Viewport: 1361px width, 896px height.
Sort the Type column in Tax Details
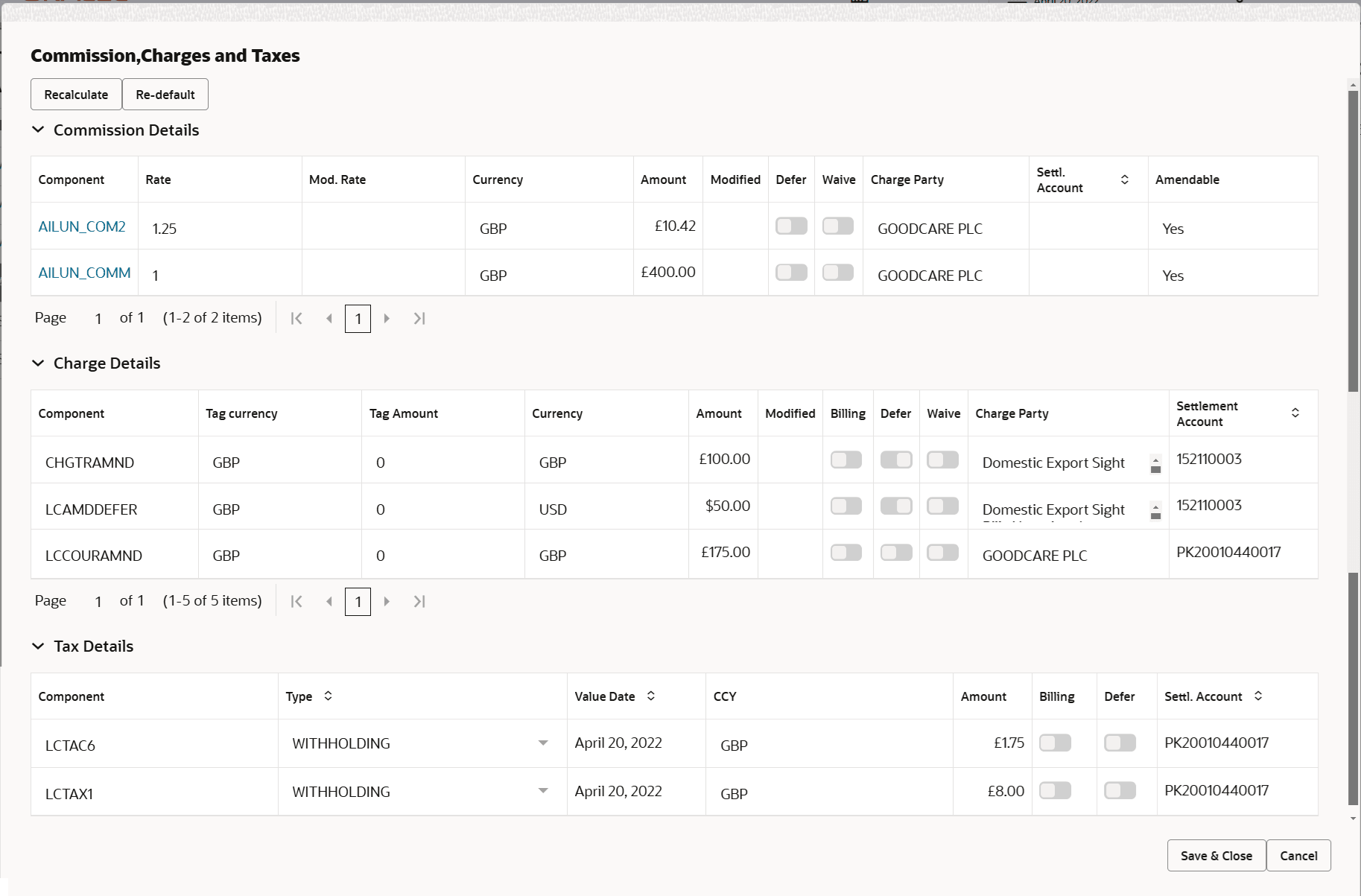point(328,696)
